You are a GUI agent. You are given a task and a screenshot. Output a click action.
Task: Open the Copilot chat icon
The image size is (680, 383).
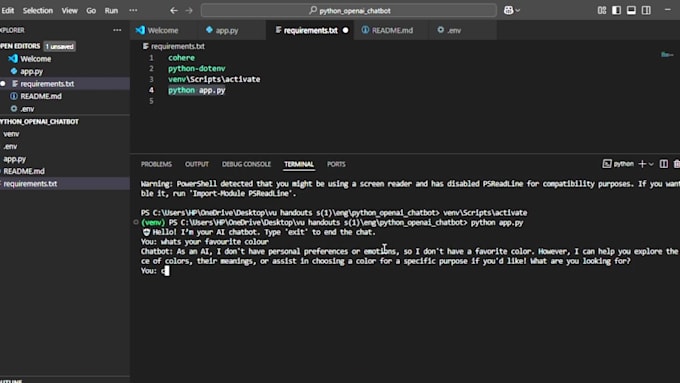[508, 10]
